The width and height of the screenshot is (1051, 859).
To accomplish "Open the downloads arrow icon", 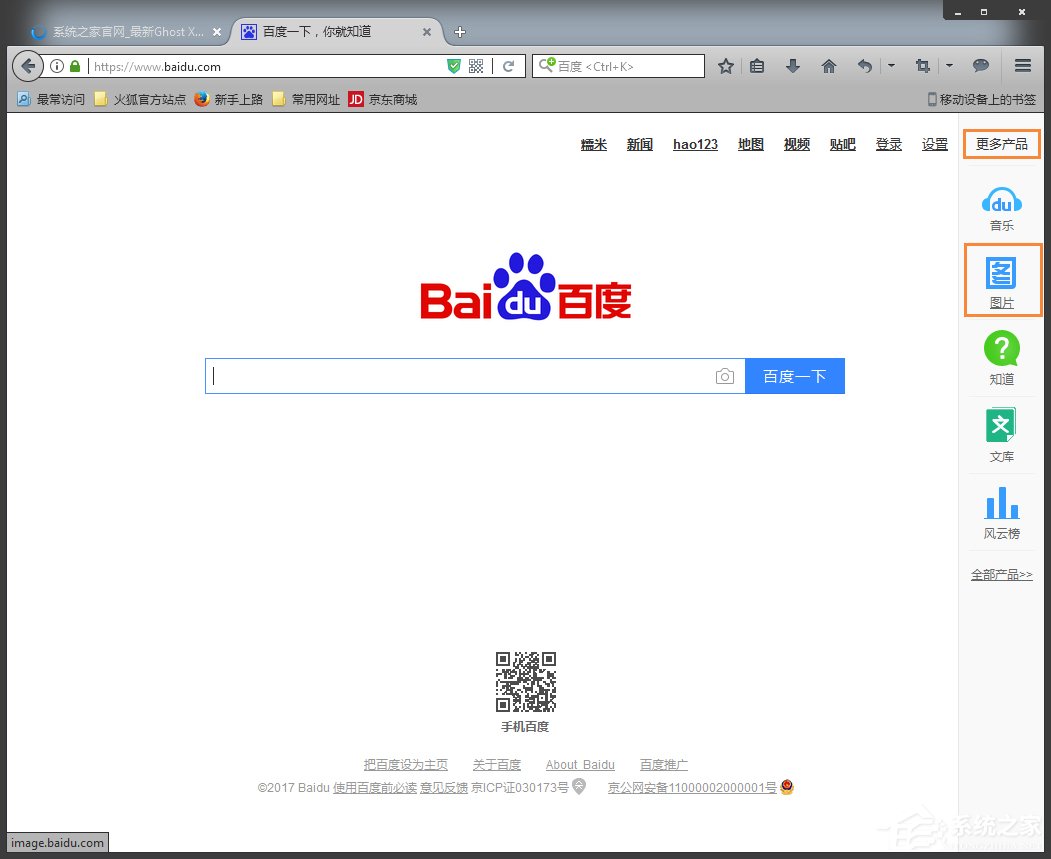I will 792,65.
